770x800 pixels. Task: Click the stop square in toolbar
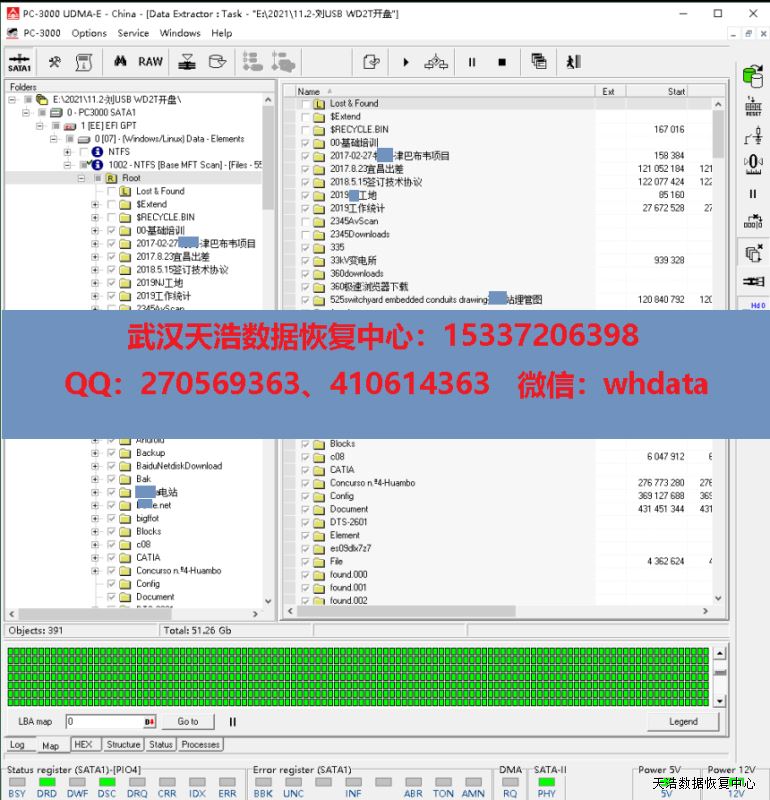click(502, 62)
